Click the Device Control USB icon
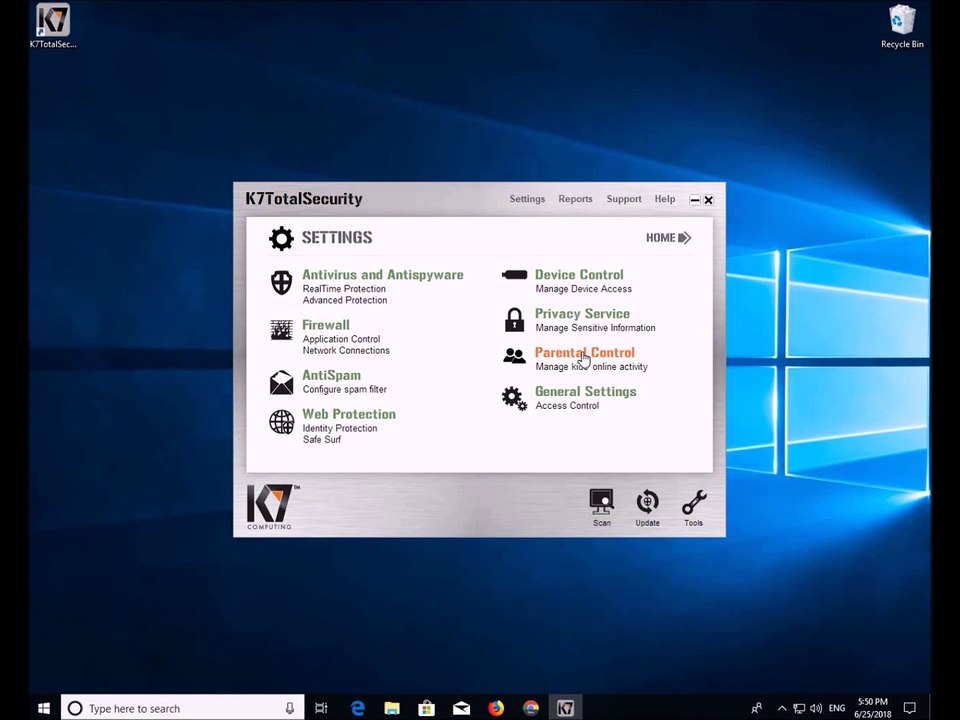Image resolution: width=960 pixels, height=720 pixels. (514, 275)
